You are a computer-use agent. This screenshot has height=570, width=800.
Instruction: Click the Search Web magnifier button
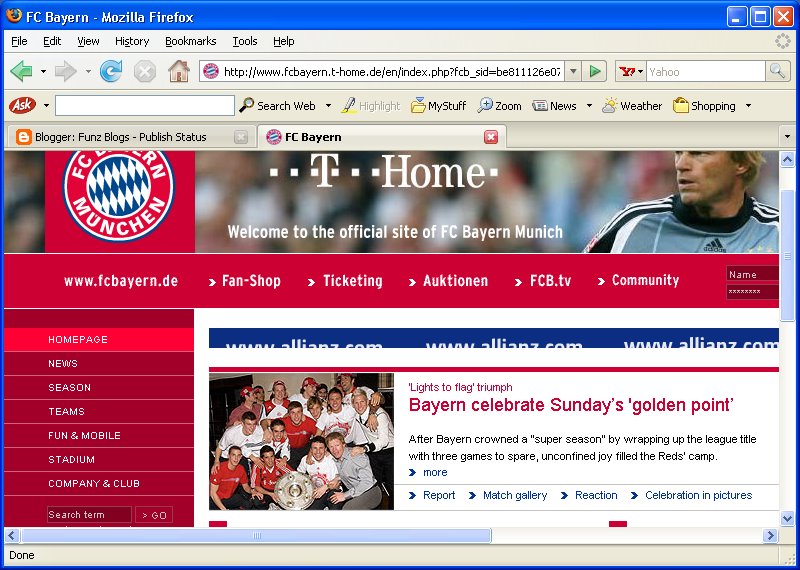click(x=278, y=106)
